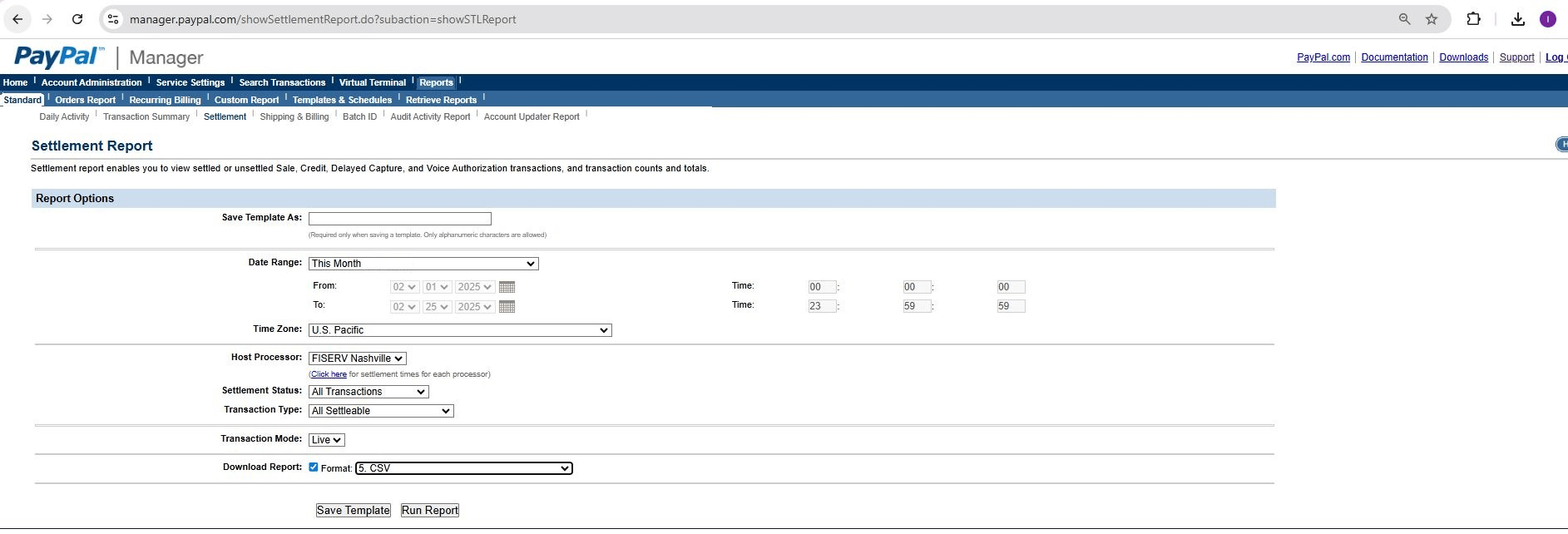This screenshot has height=534, width=1568.
Task: Open the From month dropdown
Action: click(405, 287)
